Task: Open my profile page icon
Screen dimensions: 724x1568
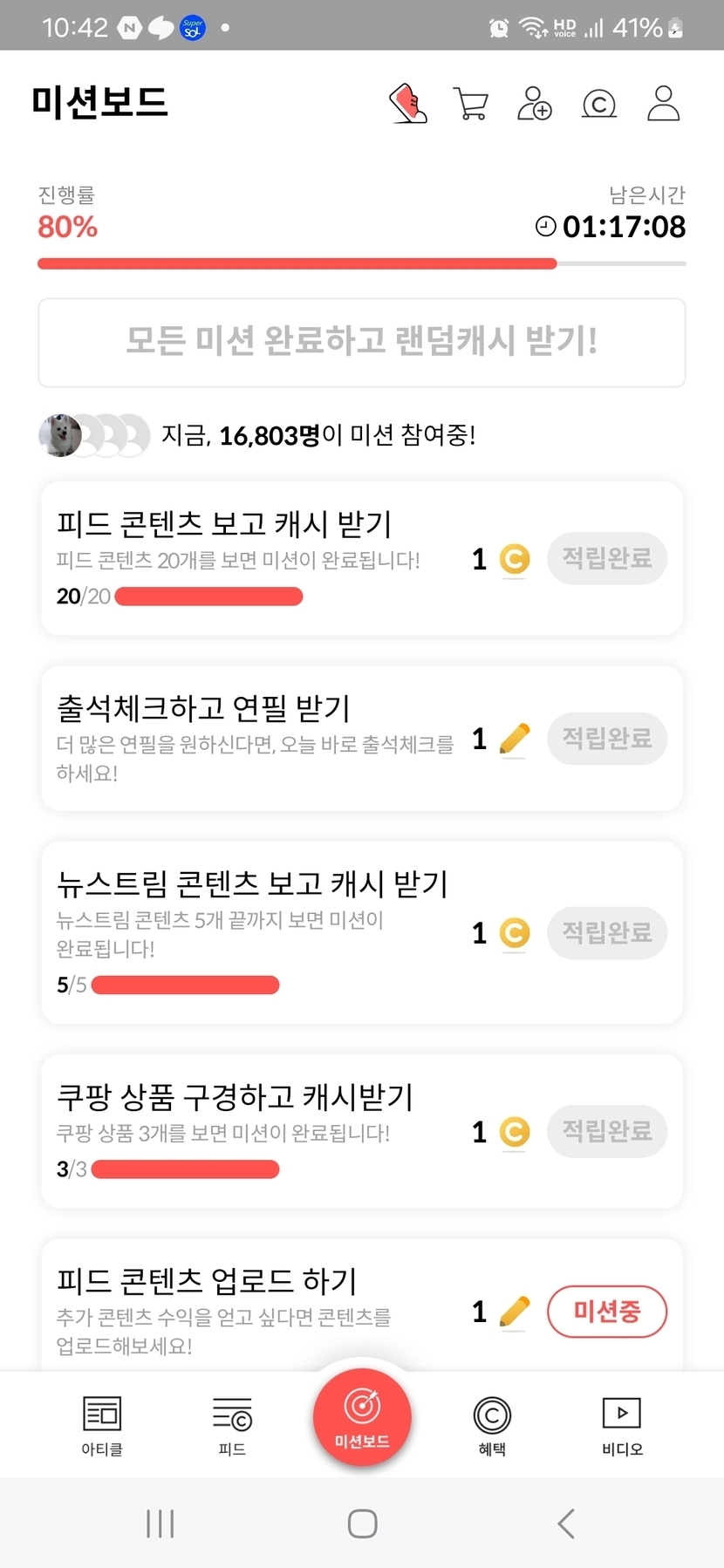Action: 663,104
